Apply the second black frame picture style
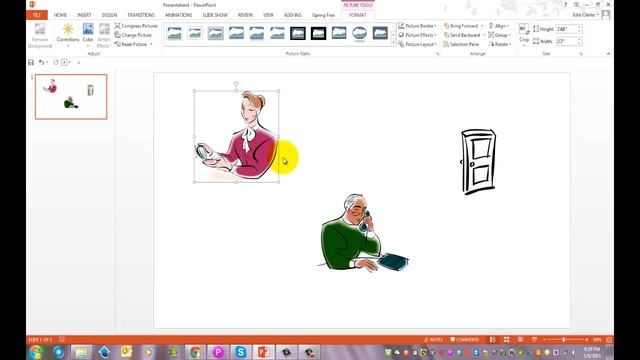 coord(318,33)
